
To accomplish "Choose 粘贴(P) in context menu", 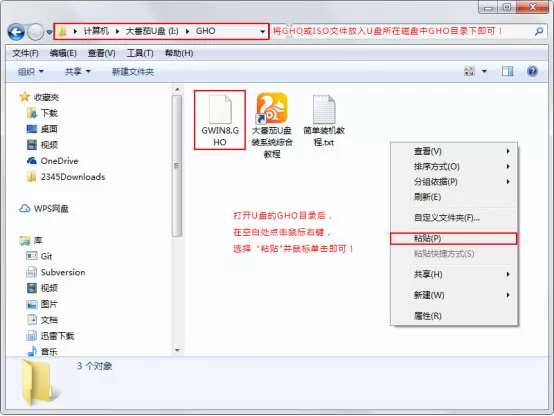I will [x=454, y=239].
